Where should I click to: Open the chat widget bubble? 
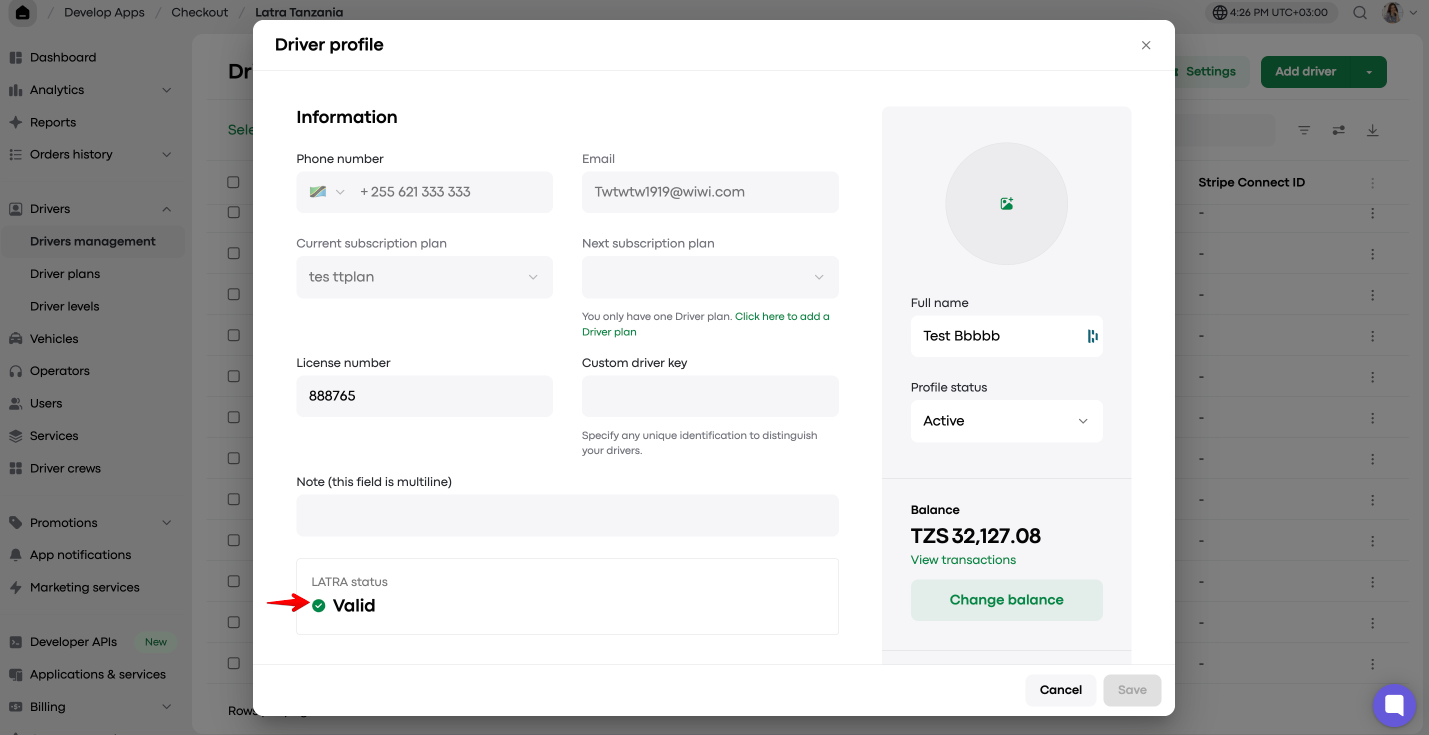(x=1394, y=706)
